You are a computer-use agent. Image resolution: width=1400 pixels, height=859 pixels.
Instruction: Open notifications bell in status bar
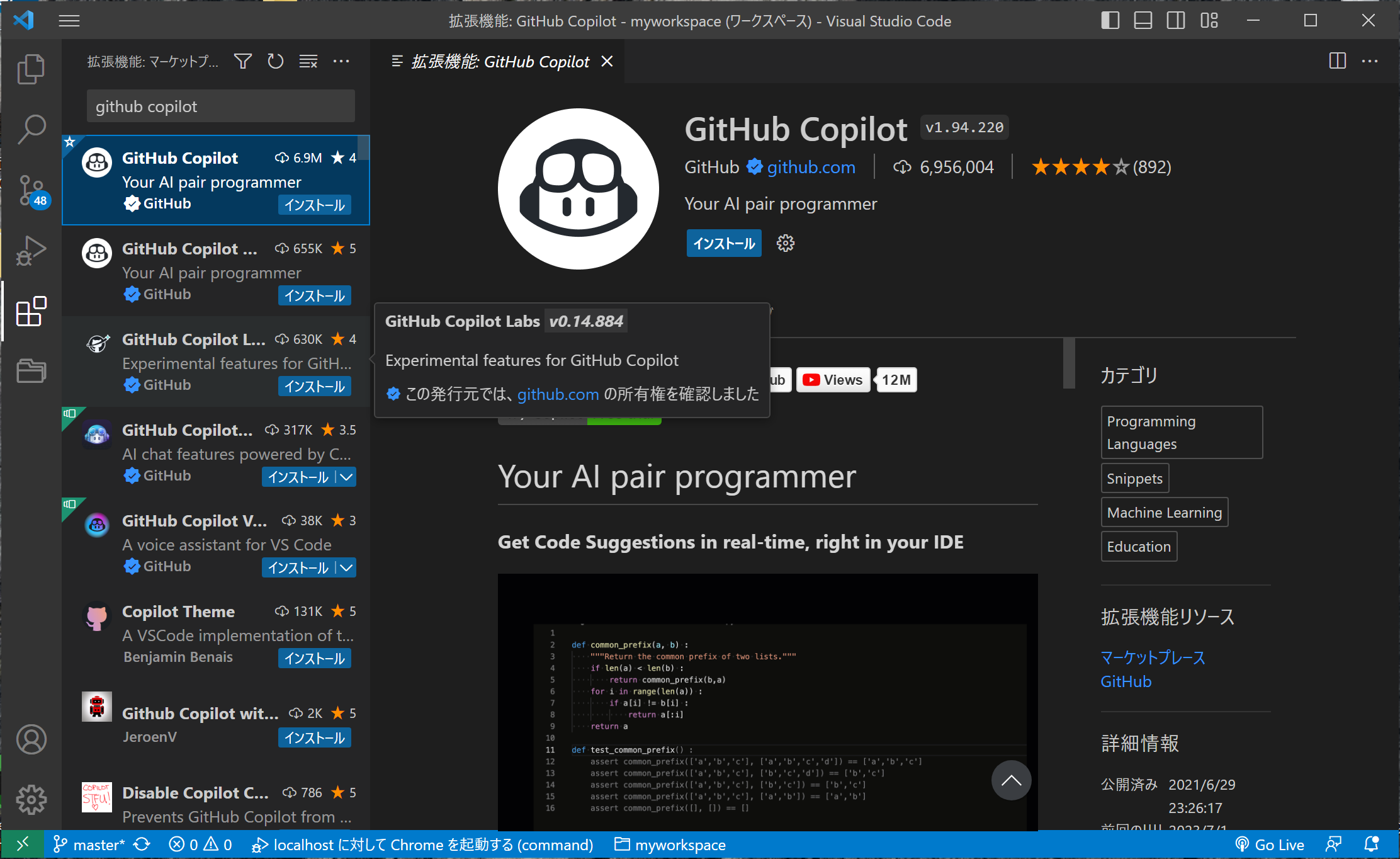pyautogui.click(x=1371, y=845)
